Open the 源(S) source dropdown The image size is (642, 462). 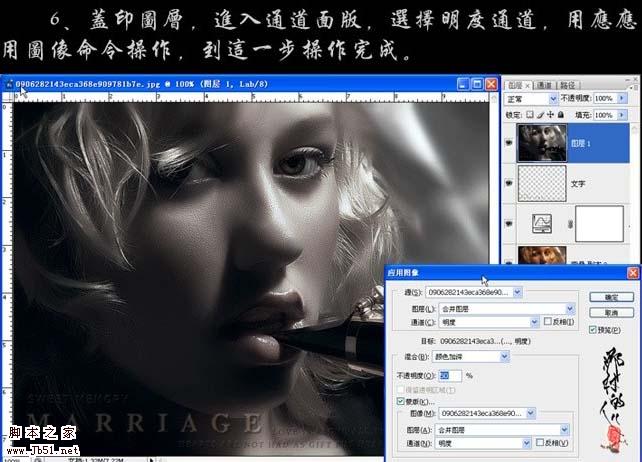click(x=517, y=292)
